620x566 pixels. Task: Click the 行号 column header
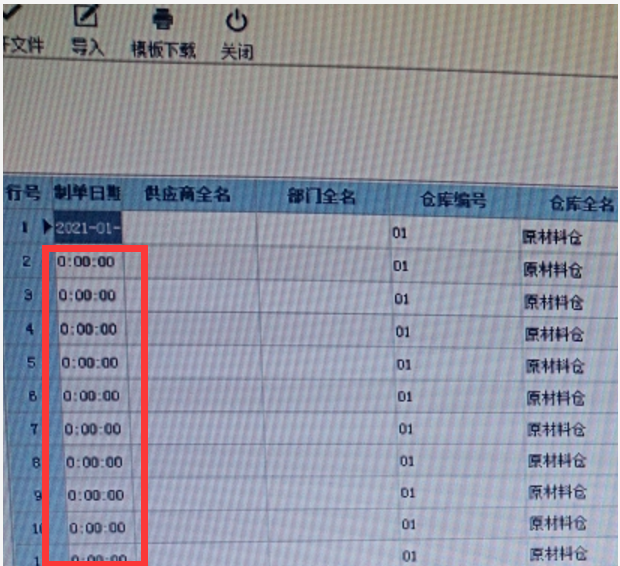23,193
